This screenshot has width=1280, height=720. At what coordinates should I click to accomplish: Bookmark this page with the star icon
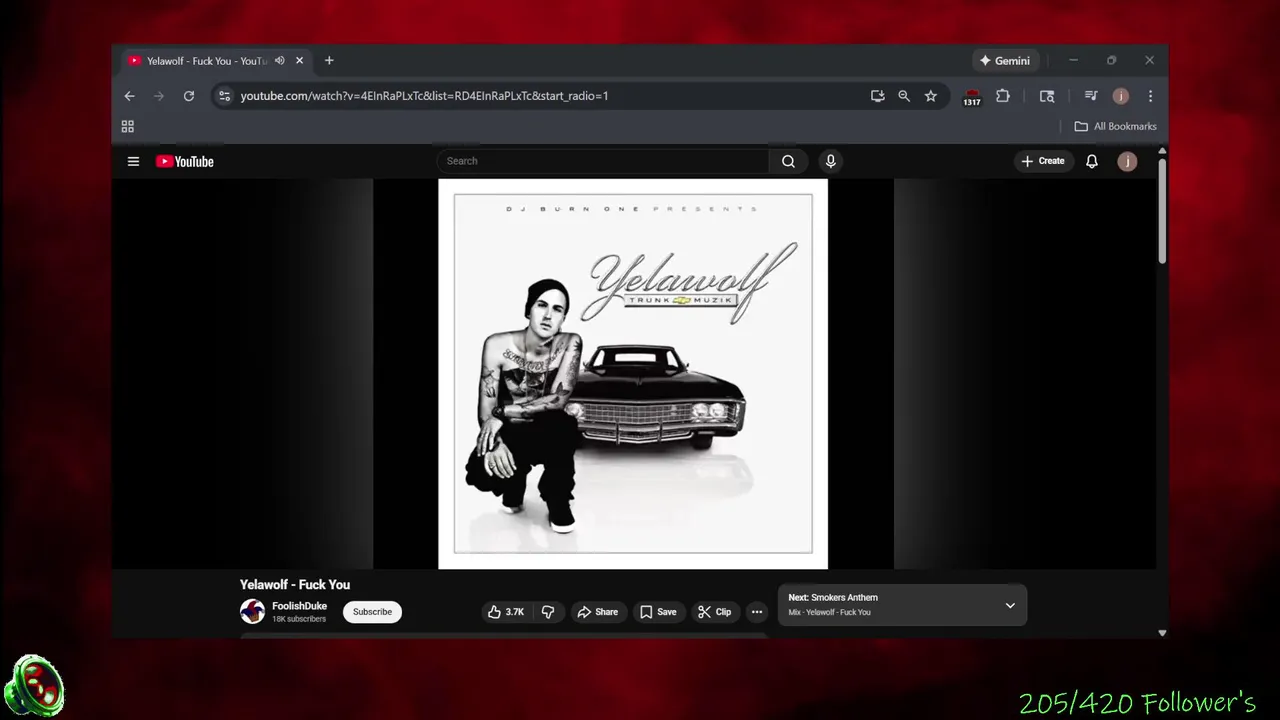coord(931,96)
